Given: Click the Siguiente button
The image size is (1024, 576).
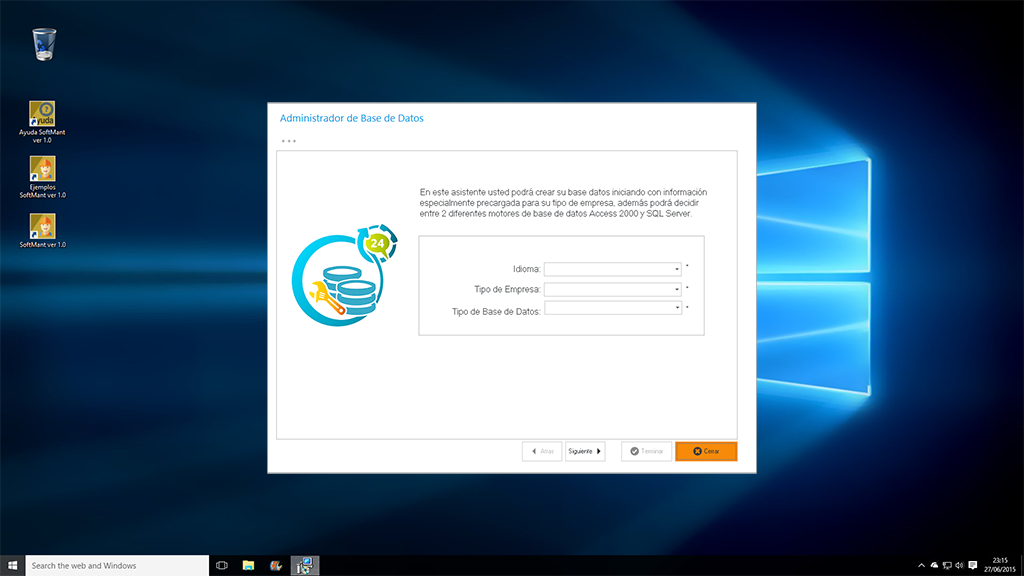Looking at the screenshot, I should click(x=585, y=451).
